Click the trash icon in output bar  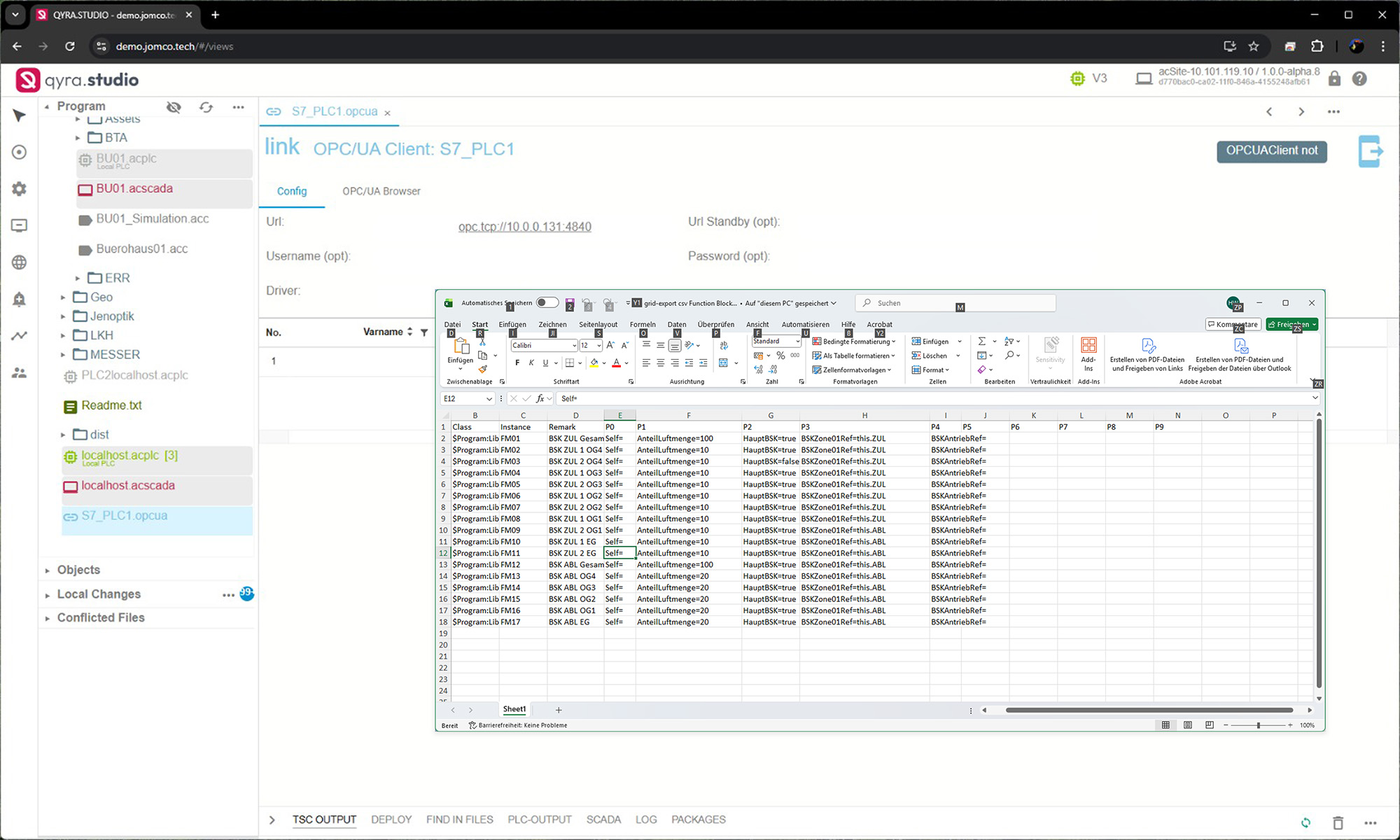1338,822
